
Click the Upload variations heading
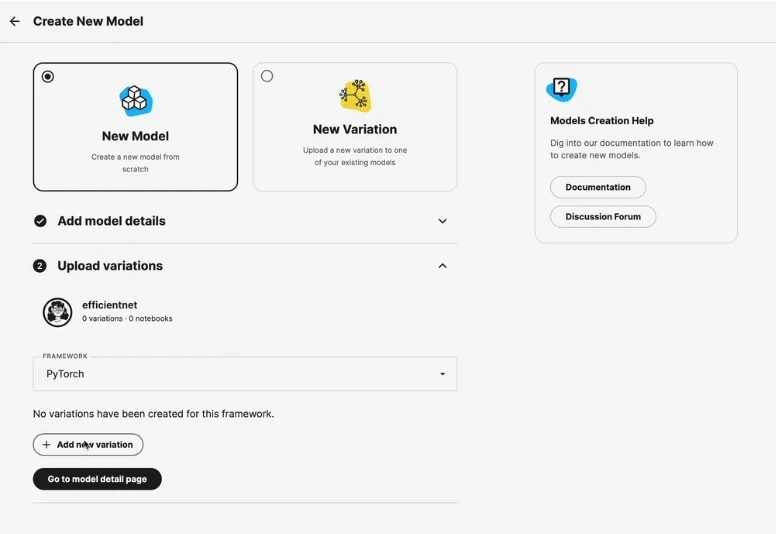(x=110, y=266)
